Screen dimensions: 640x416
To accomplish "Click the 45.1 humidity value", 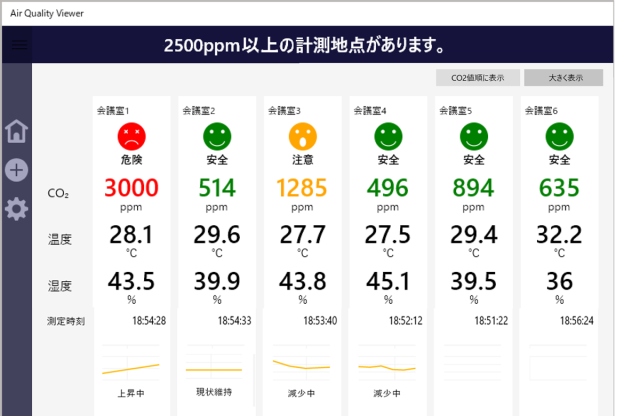I will (388, 281).
